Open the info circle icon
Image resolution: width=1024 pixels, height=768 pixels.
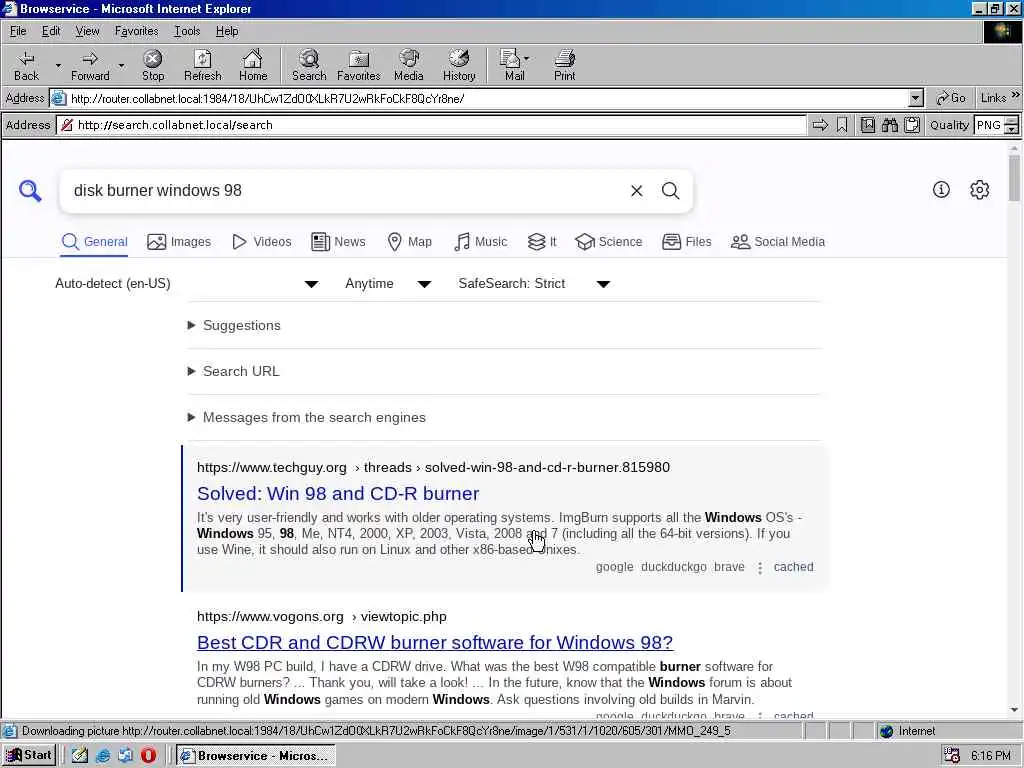(x=941, y=189)
